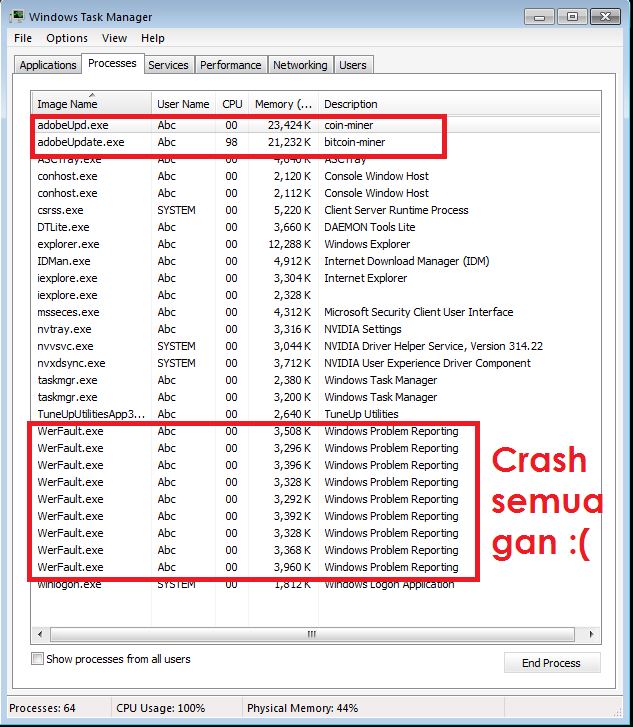Viewport: 633px width, 727px height.
Task: Select IDMan.exe process
Action: tap(315, 261)
